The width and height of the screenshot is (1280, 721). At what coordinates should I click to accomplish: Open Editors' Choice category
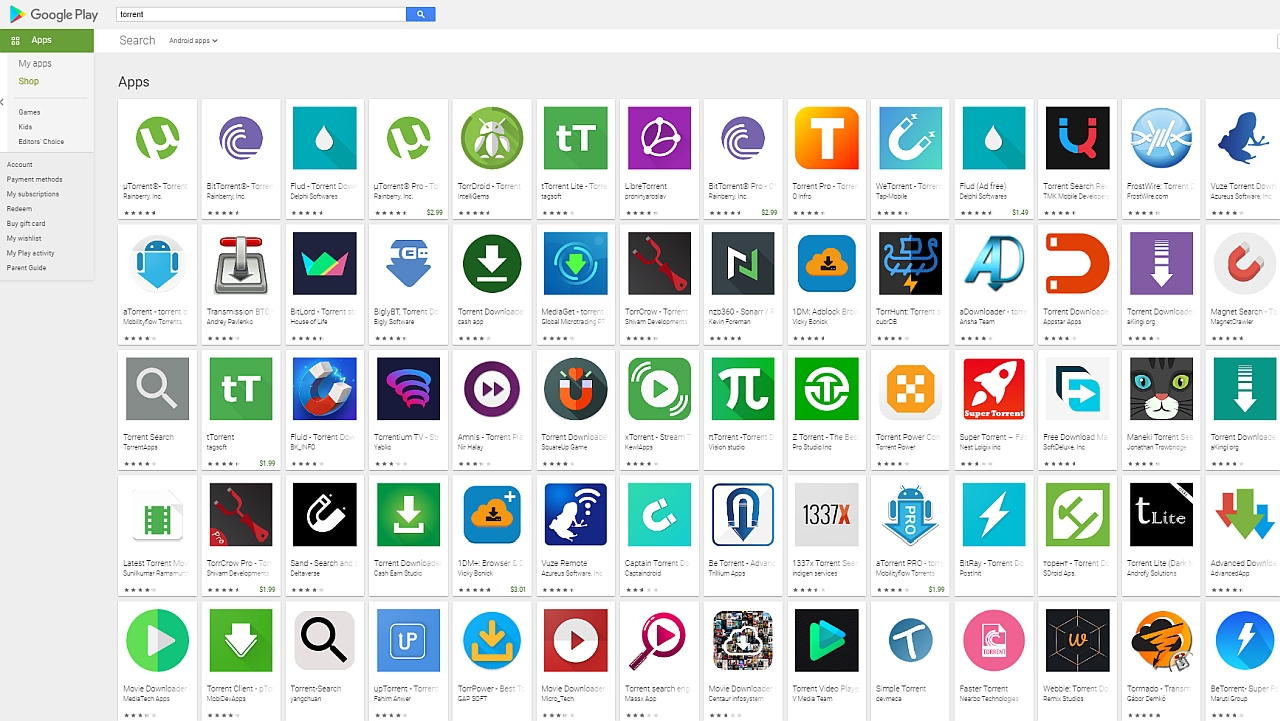(x=41, y=142)
